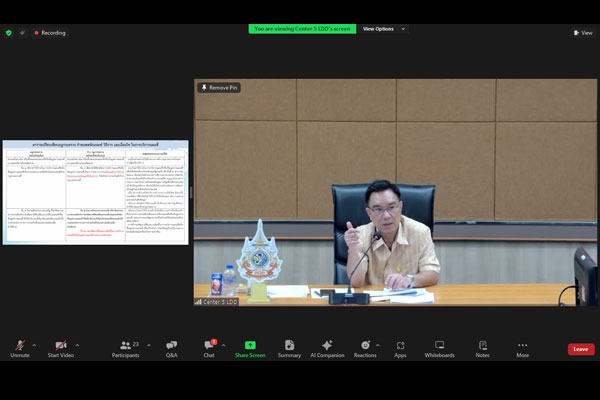
Task: Open the Participants panel
Action: click(125, 346)
